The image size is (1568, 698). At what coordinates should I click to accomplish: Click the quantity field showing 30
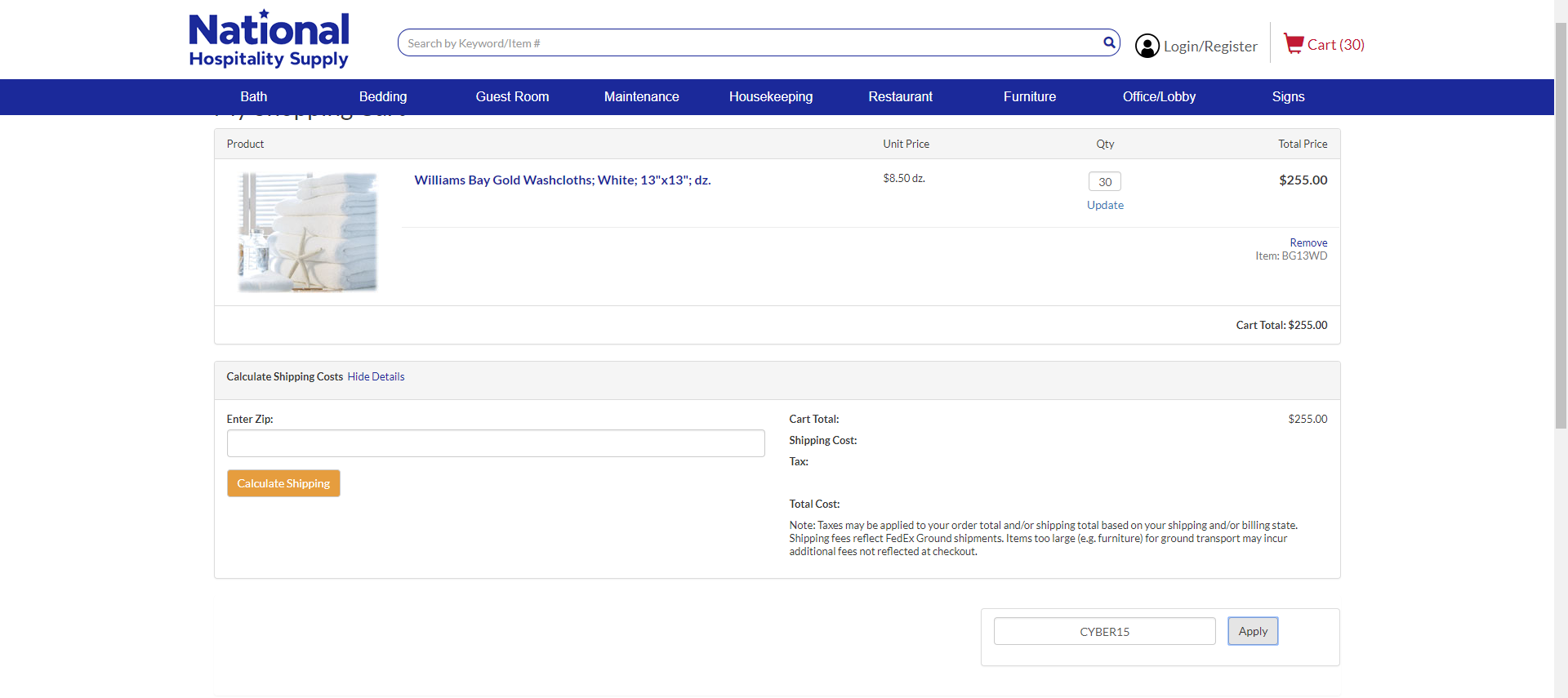pos(1105,181)
